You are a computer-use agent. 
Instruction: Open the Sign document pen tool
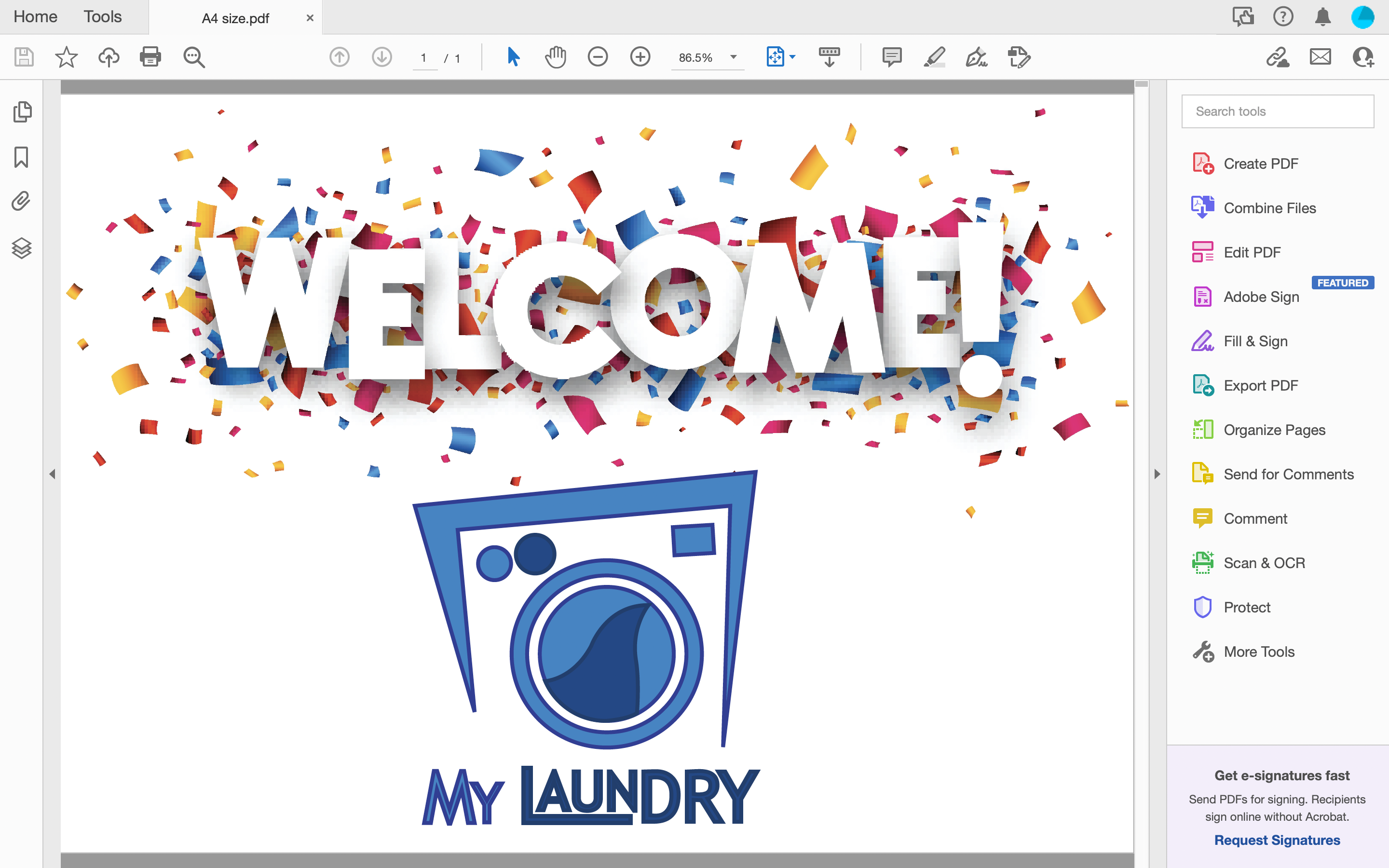pos(976,57)
